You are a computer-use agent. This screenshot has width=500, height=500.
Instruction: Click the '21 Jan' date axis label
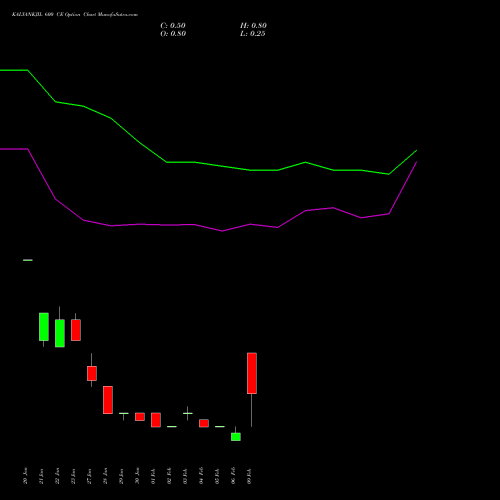click(41, 476)
